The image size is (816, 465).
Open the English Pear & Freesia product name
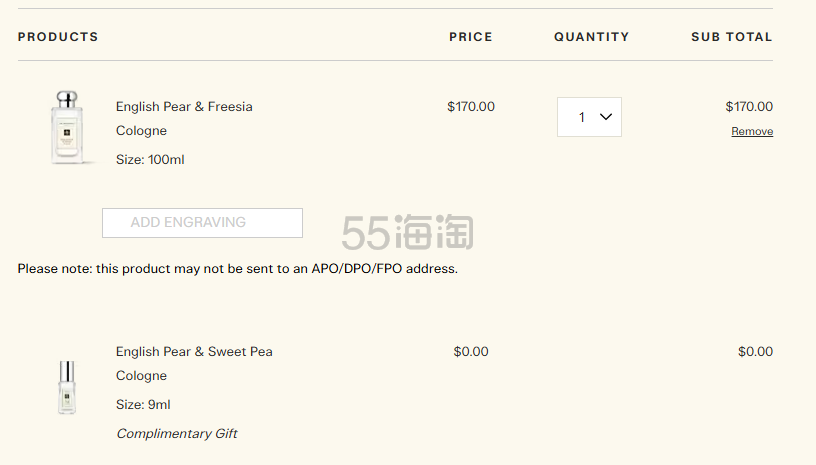coord(184,107)
